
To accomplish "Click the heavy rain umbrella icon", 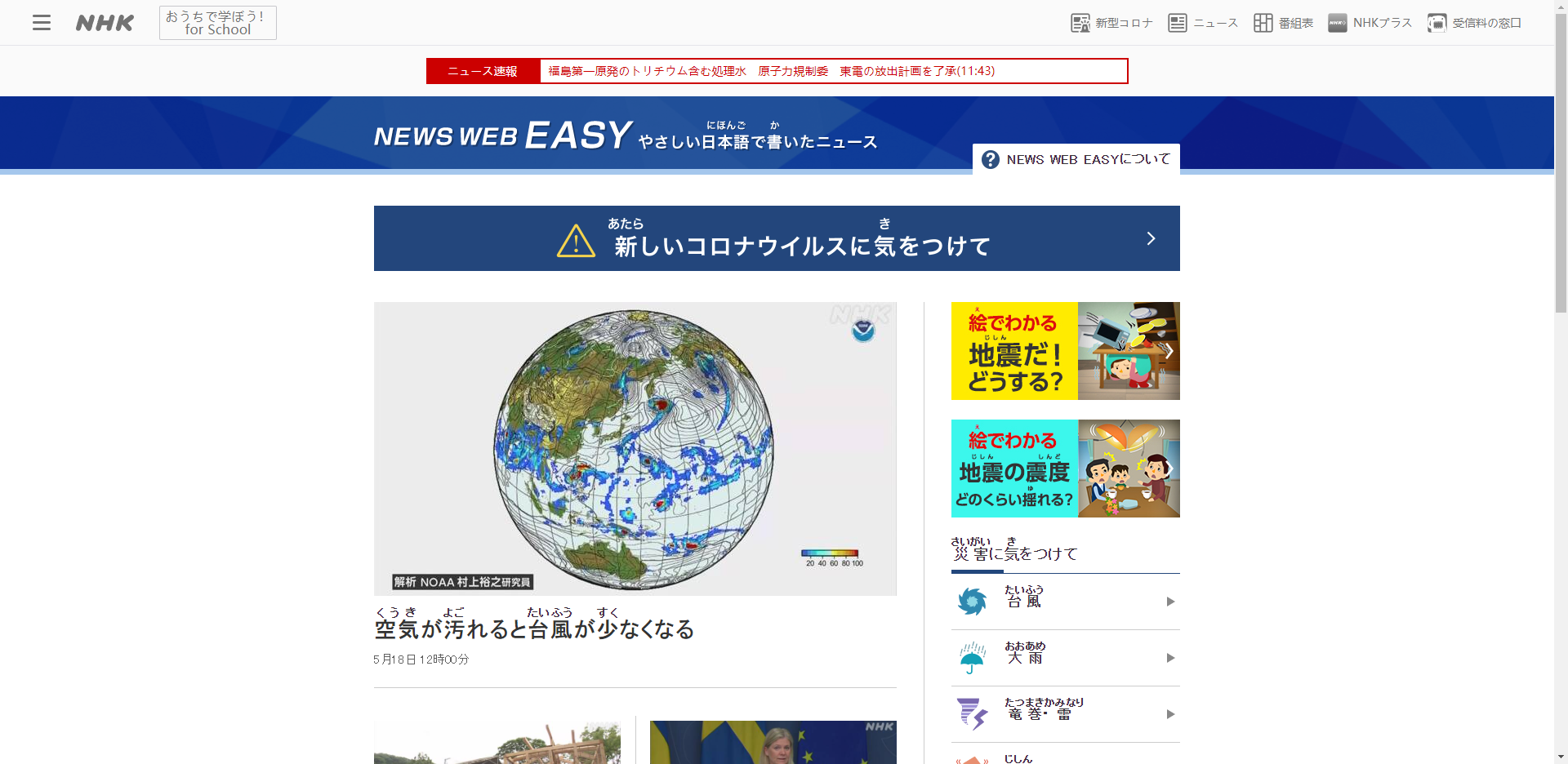I will 972,658.
